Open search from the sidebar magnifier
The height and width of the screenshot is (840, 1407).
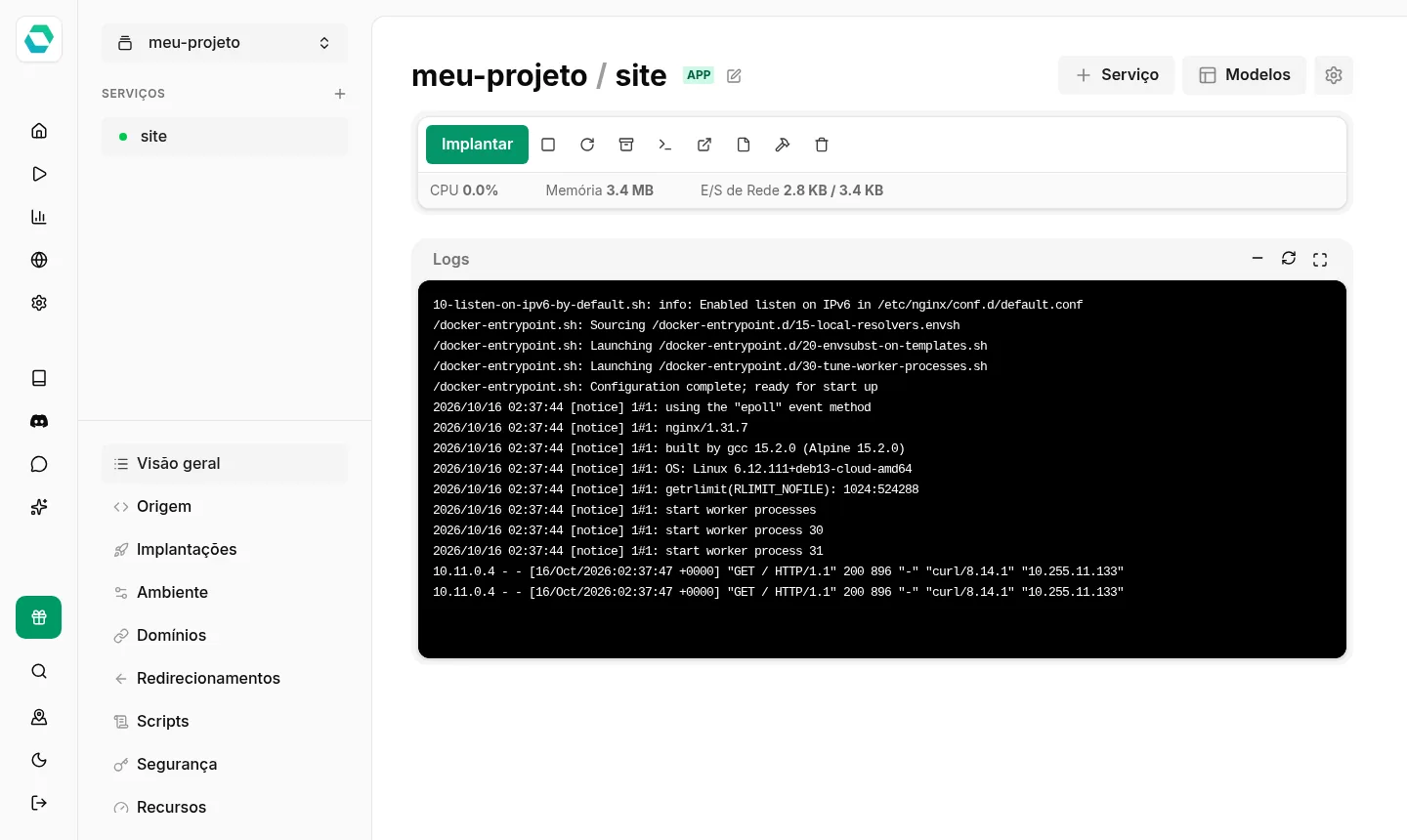(x=39, y=671)
